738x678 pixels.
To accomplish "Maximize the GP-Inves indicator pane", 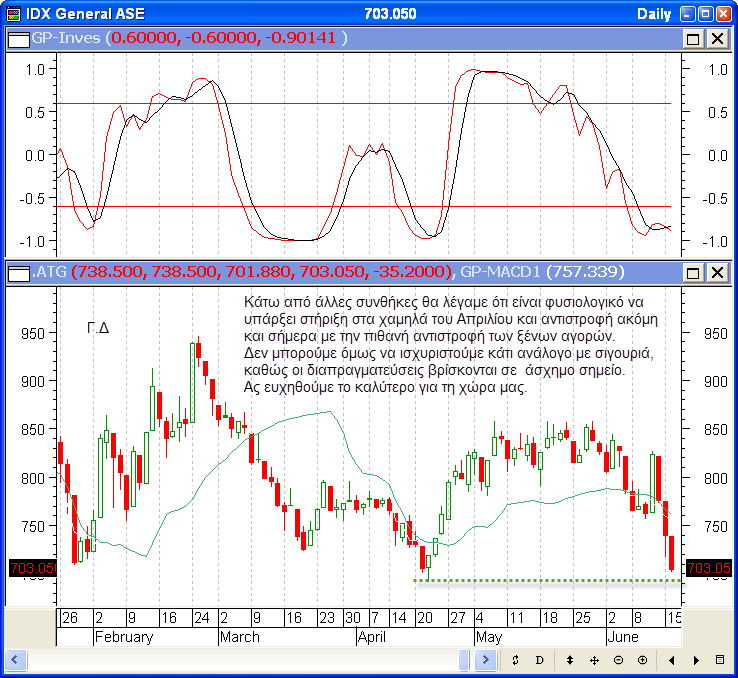I will (x=693, y=39).
